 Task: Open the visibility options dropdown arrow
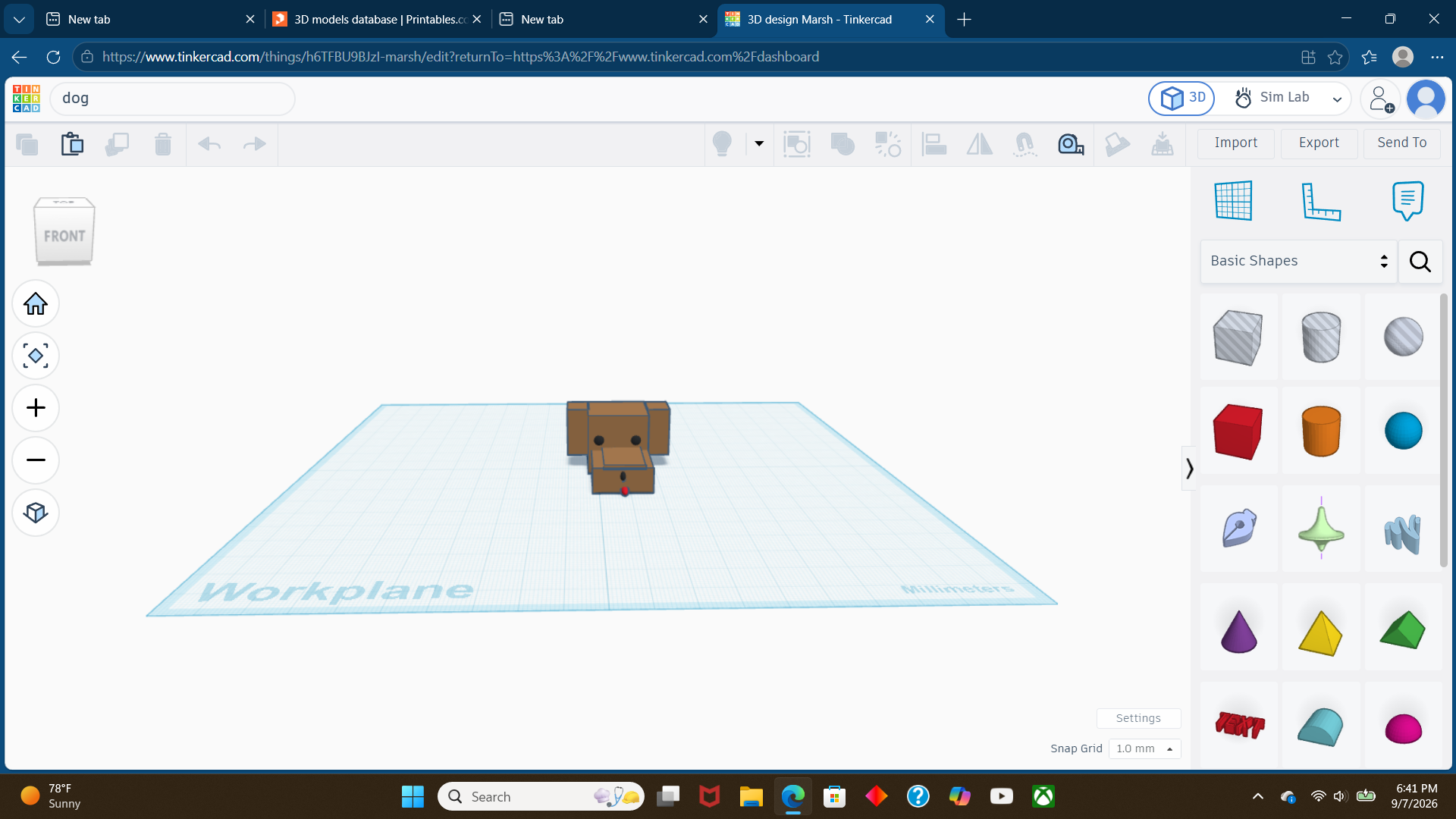(759, 143)
